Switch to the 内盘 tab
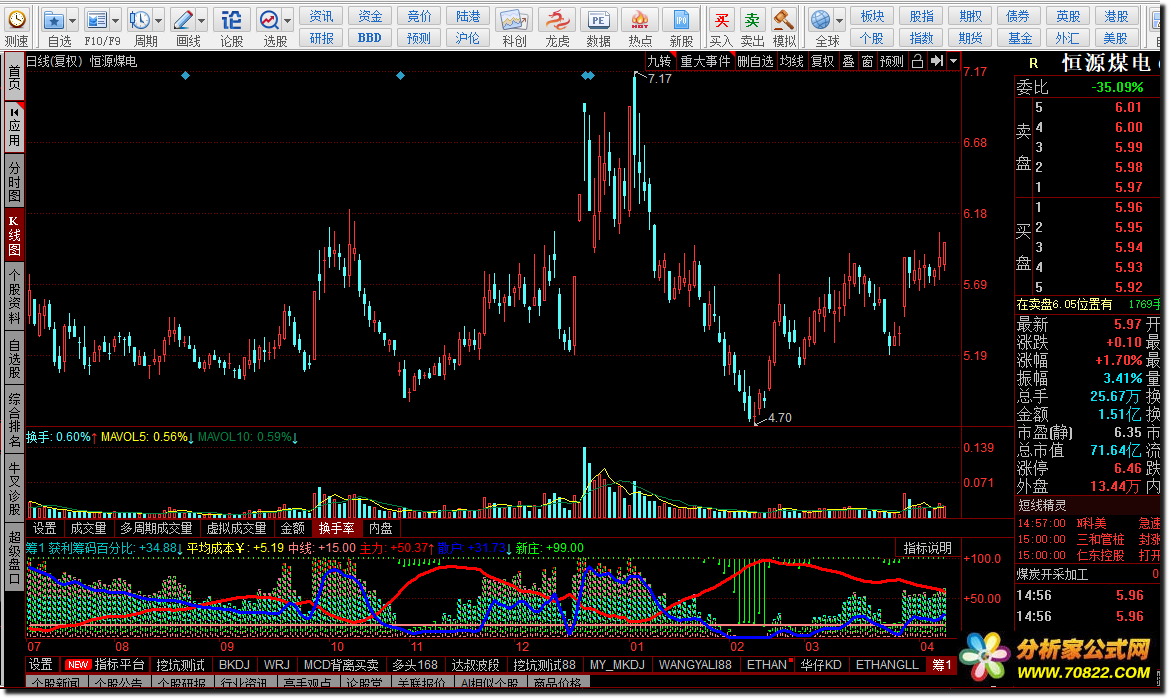The width and height of the screenshot is (1170, 698). (381, 528)
